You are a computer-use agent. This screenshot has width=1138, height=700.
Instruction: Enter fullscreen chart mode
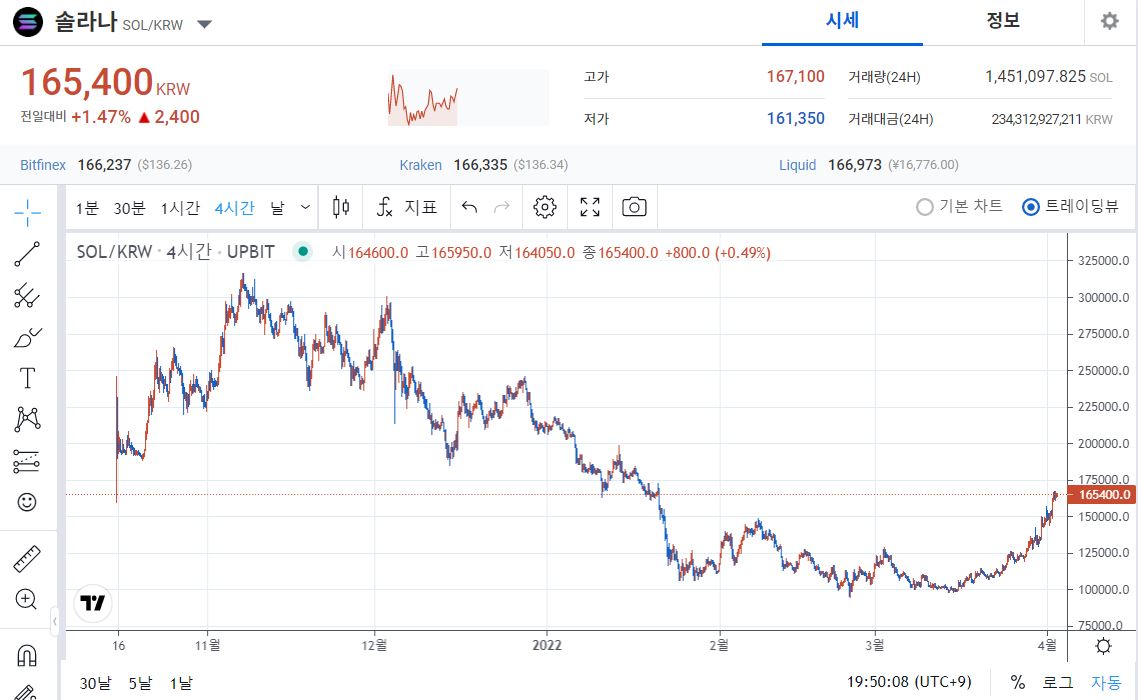point(590,208)
